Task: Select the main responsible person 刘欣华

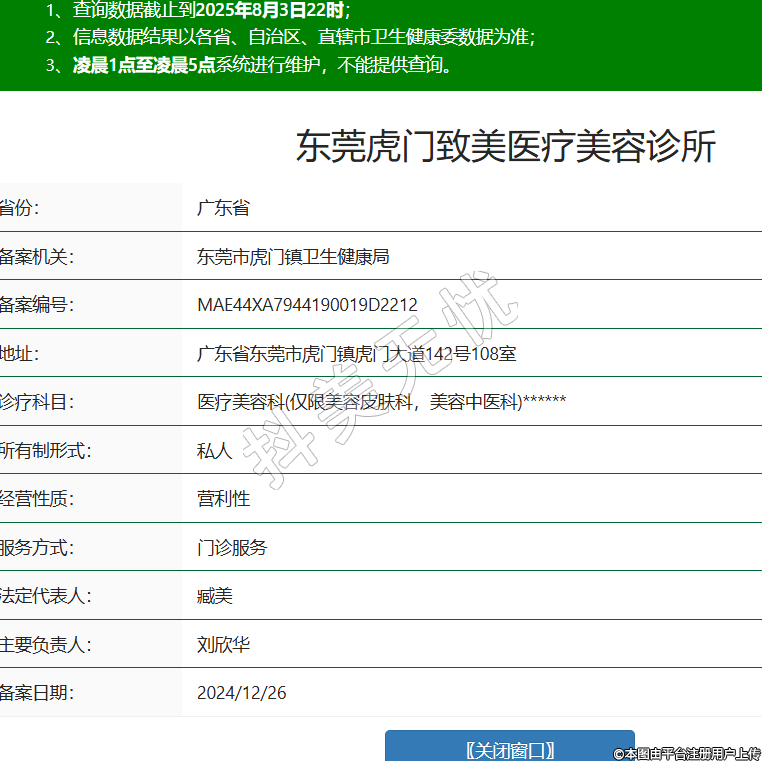Action: 223,645
